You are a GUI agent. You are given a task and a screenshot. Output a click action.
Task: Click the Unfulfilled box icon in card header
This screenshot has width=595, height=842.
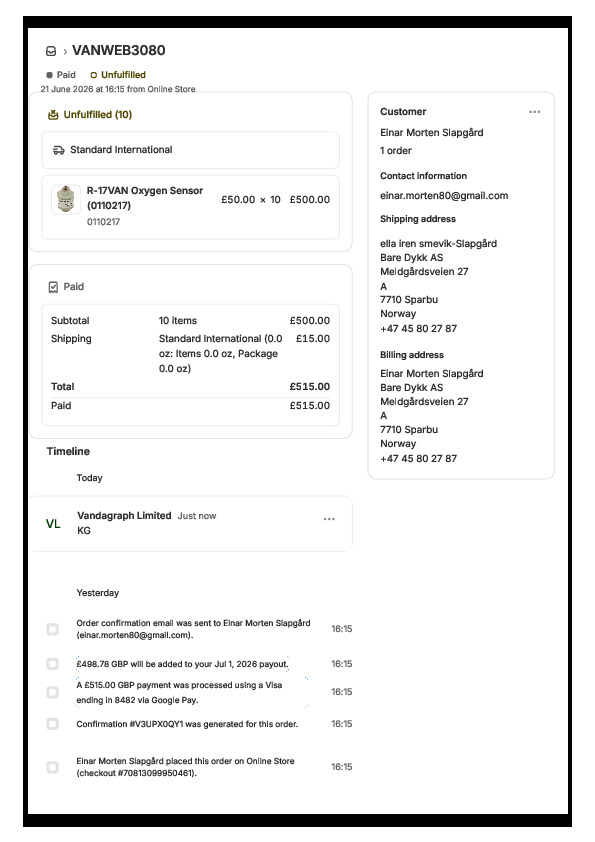point(53,114)
